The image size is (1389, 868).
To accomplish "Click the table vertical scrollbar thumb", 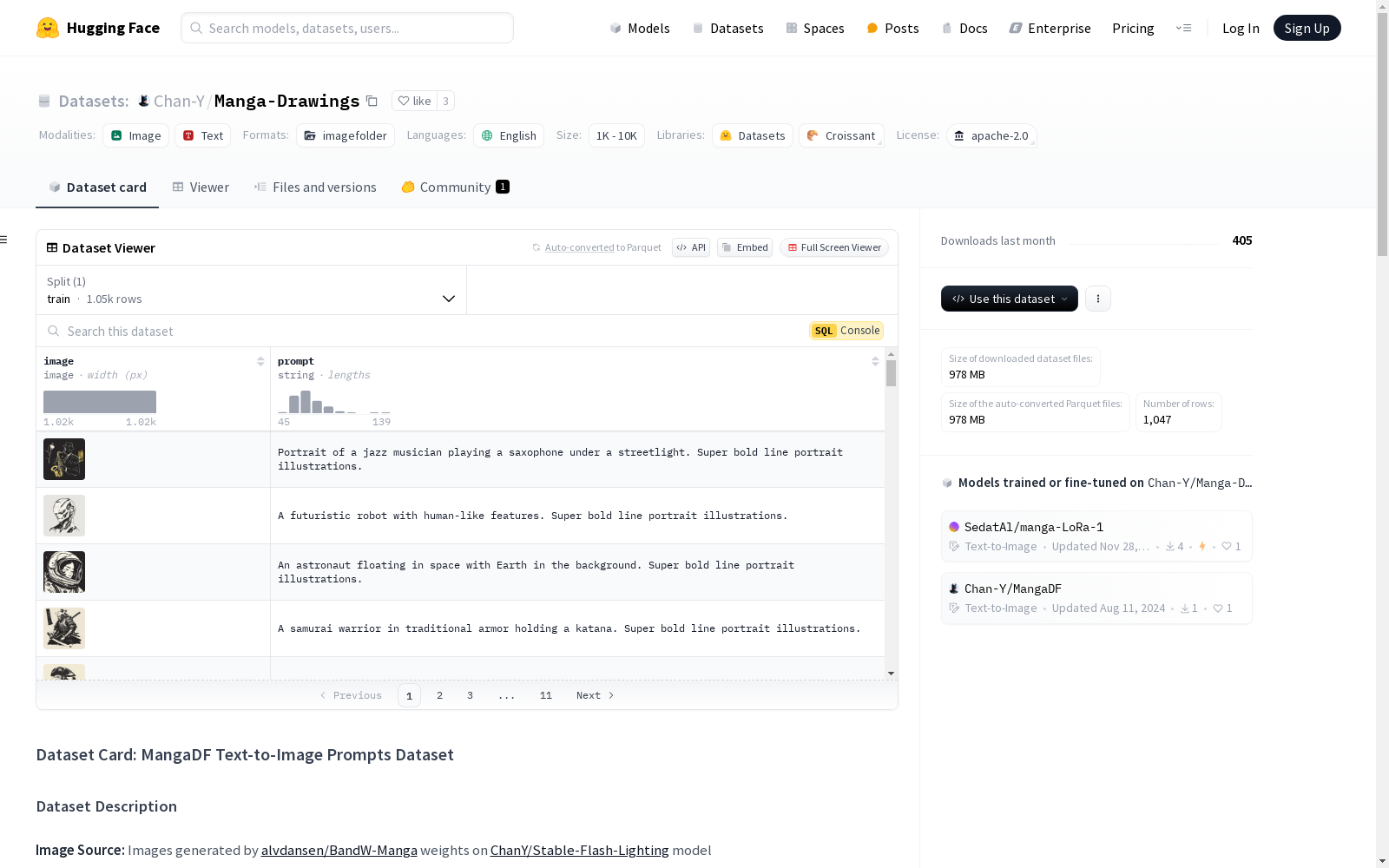I will click(891, 373).
